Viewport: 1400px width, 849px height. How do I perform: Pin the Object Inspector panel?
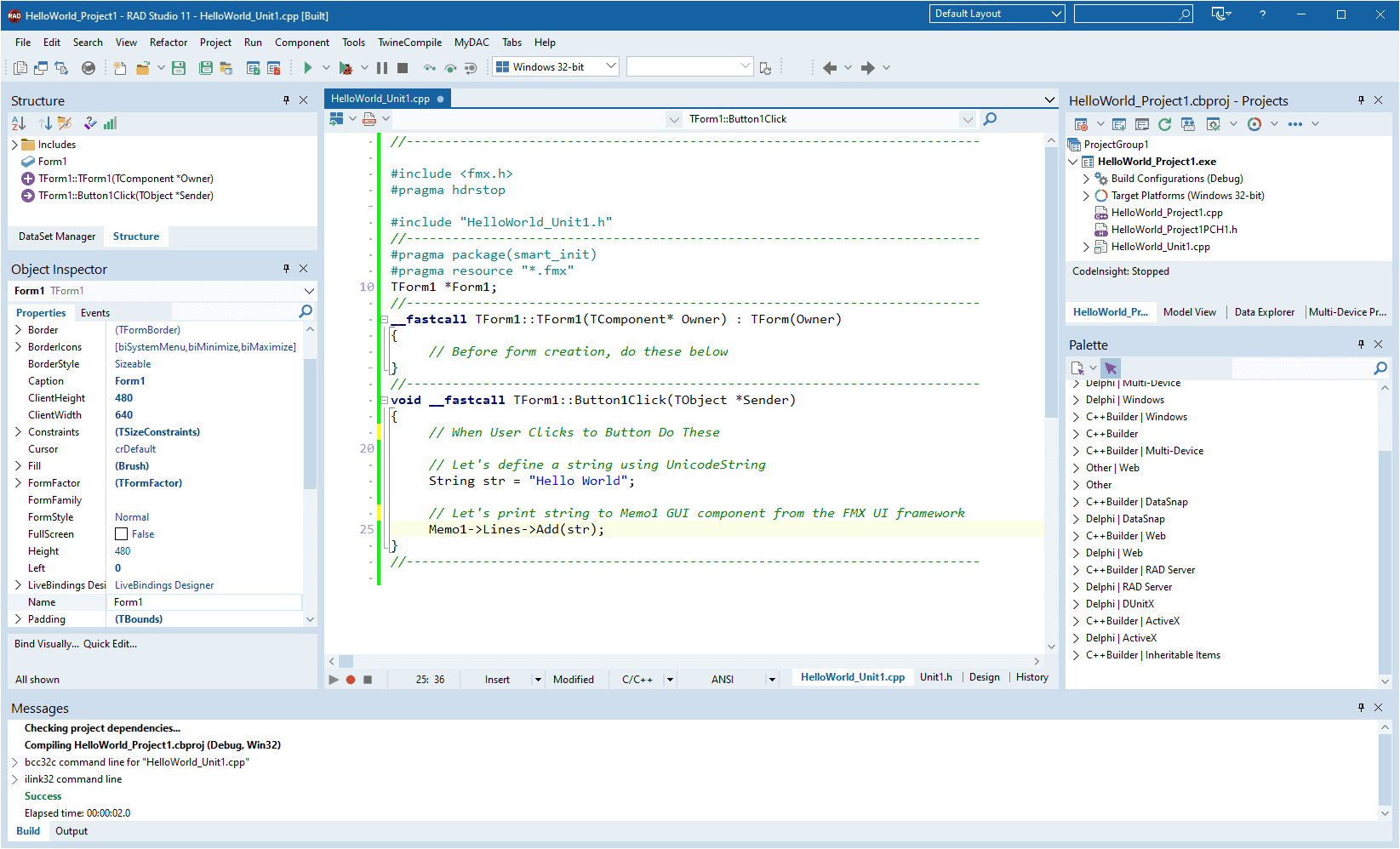coord(286,269)
